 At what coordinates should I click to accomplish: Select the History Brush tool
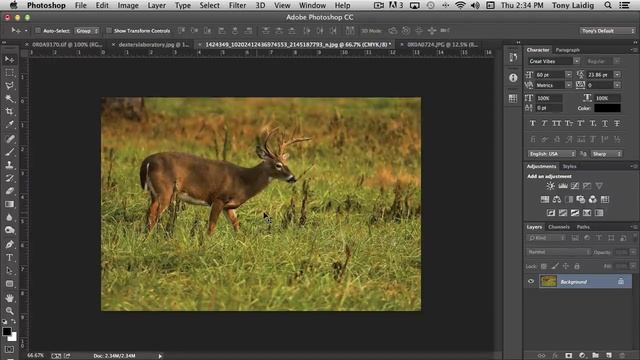tap(9, 178)
